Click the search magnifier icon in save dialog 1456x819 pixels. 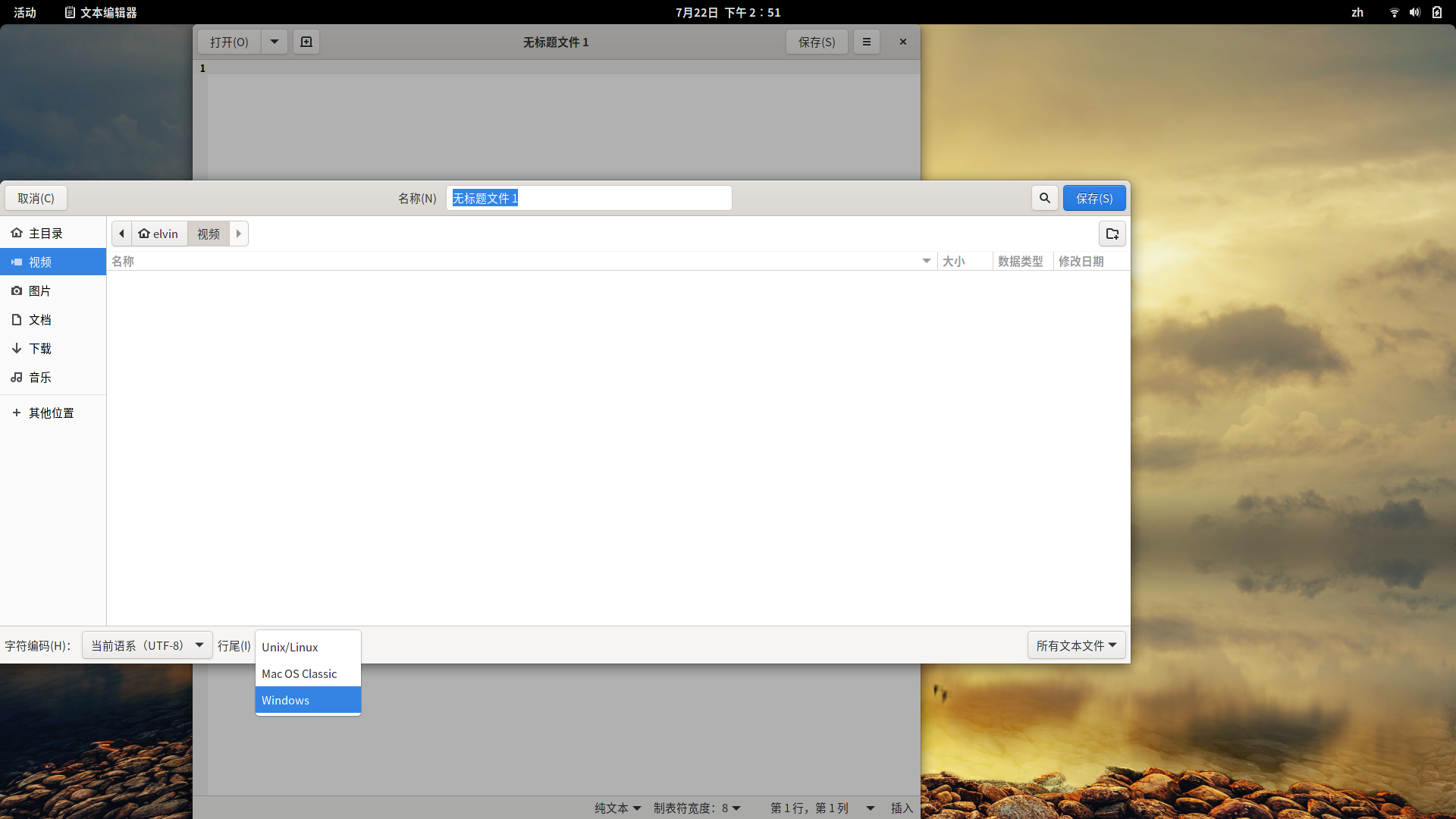click(1044, 198)
